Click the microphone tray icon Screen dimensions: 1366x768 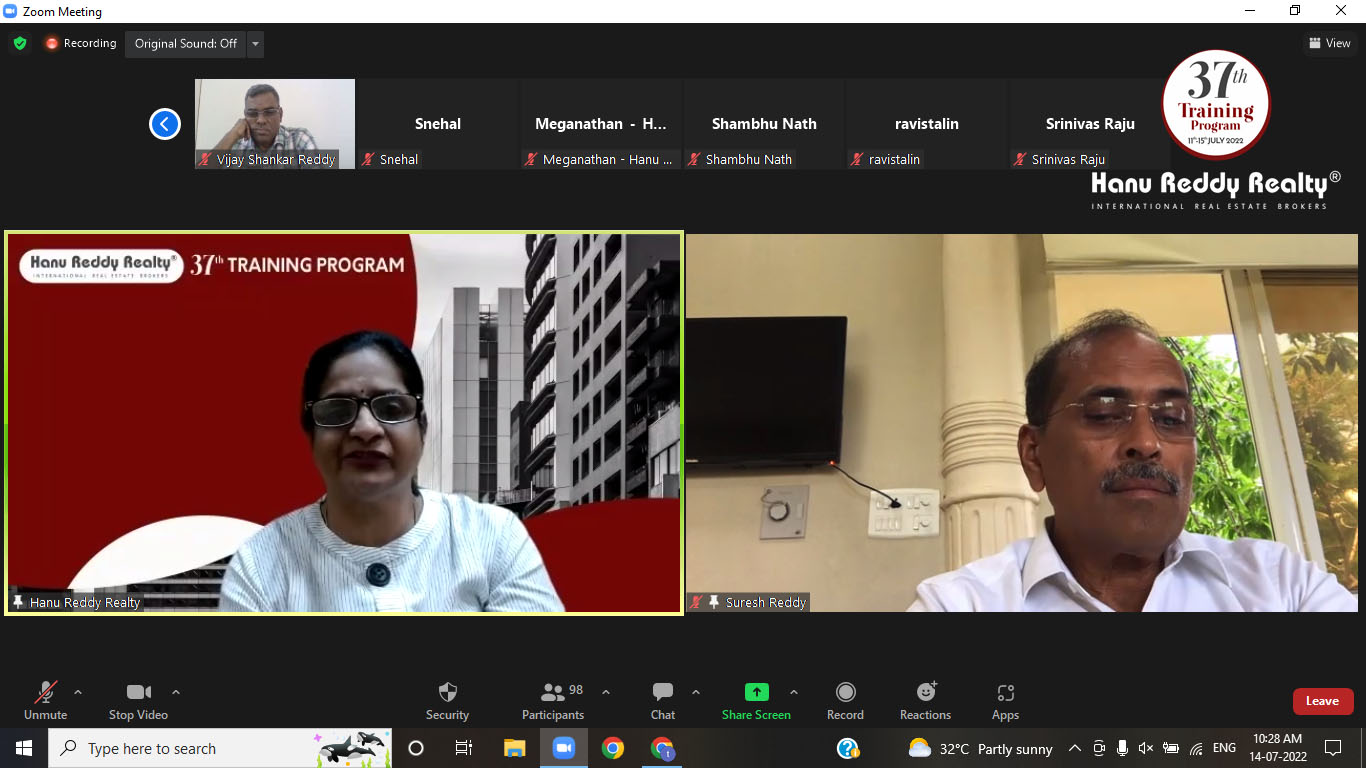(x=1123, y=748)
